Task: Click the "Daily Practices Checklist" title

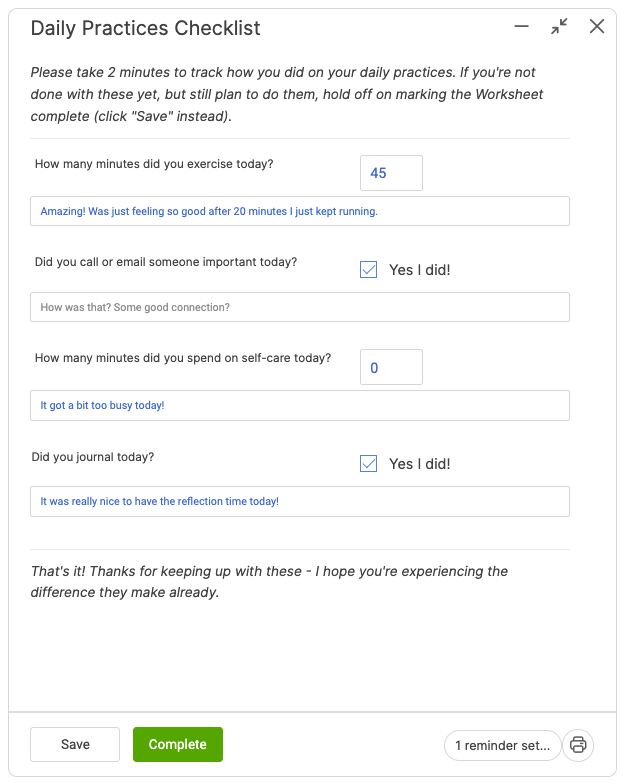Action: tap(145, 28)
